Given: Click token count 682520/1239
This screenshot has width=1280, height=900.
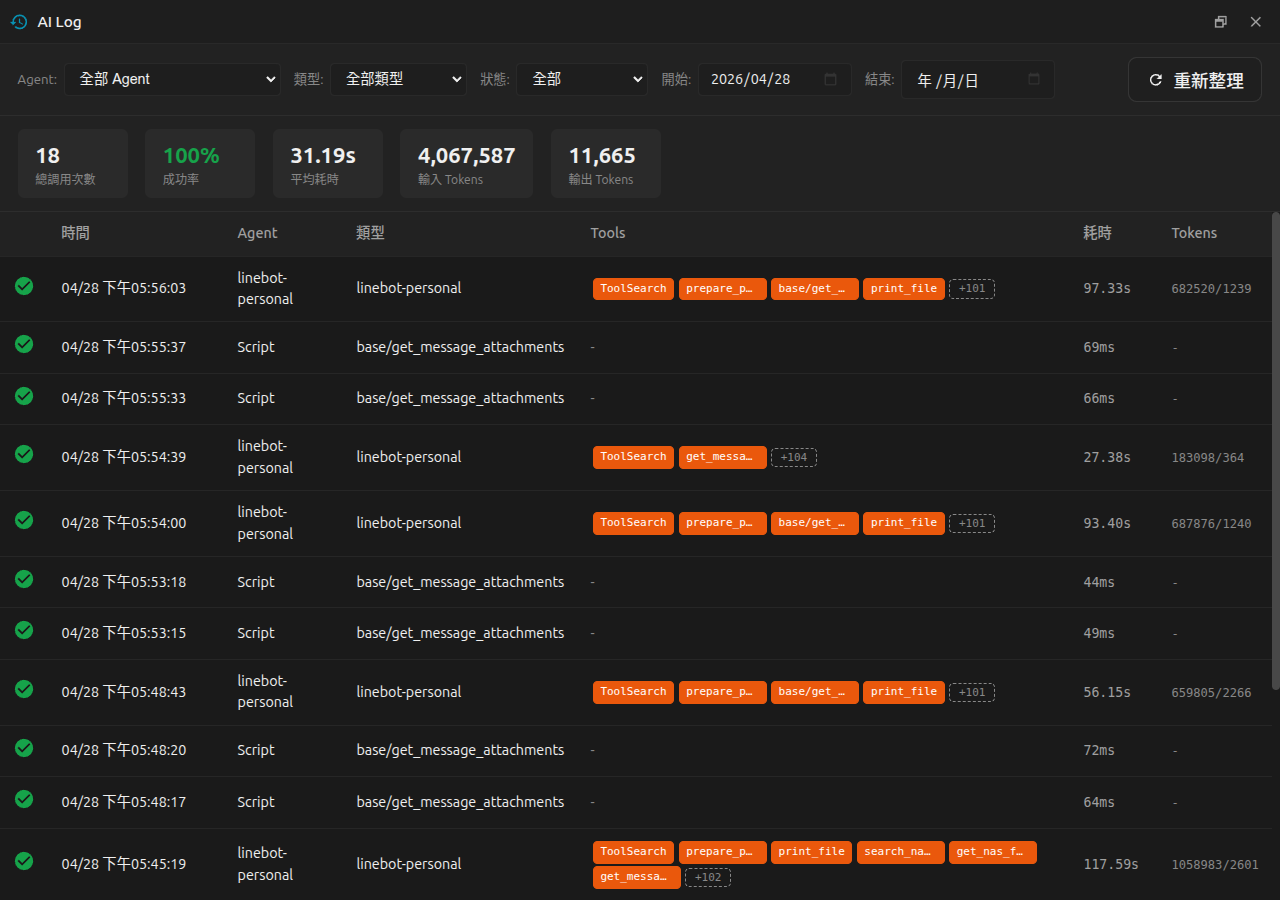Looking at the screenshot, I should point(1211,289).
